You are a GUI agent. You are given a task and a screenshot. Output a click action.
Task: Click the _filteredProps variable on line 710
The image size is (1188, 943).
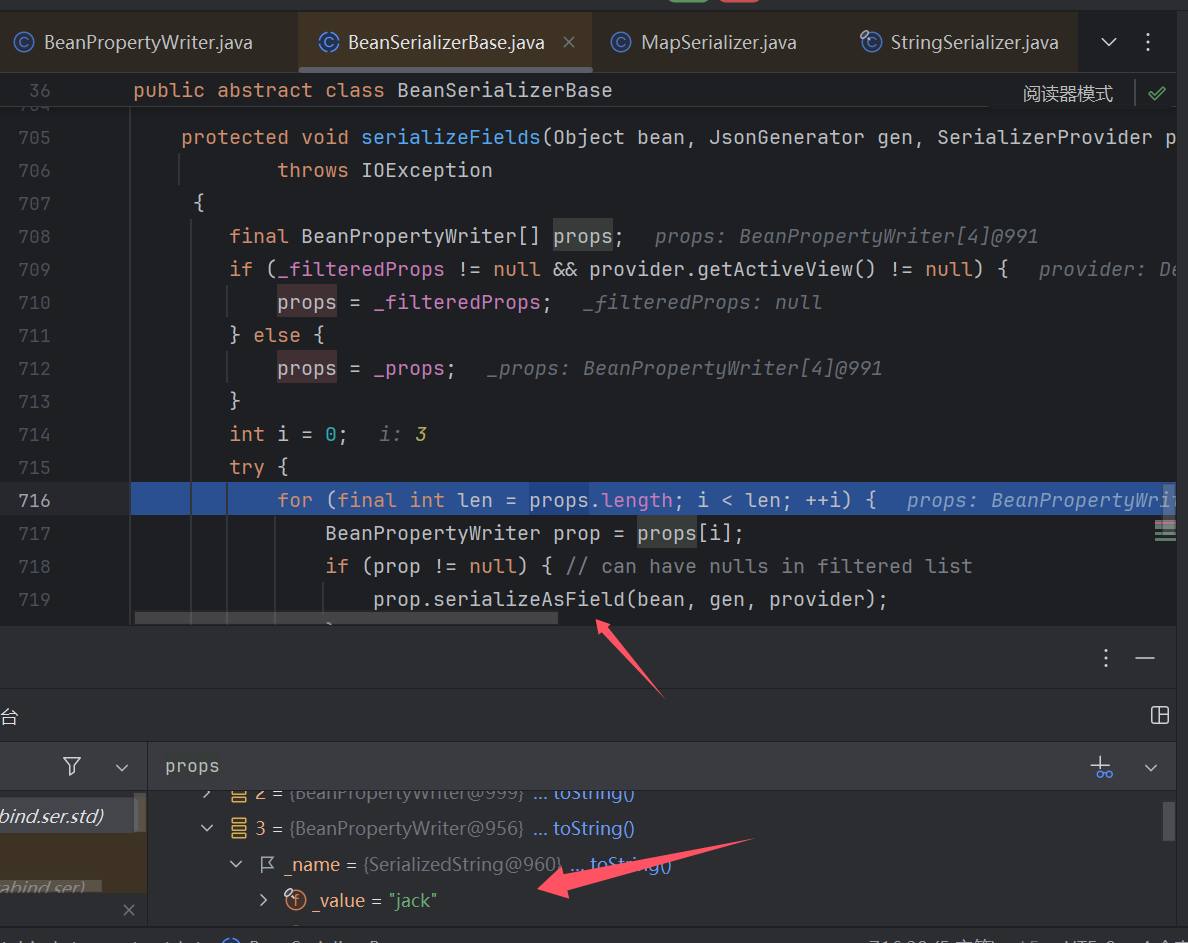click(457, 302)
